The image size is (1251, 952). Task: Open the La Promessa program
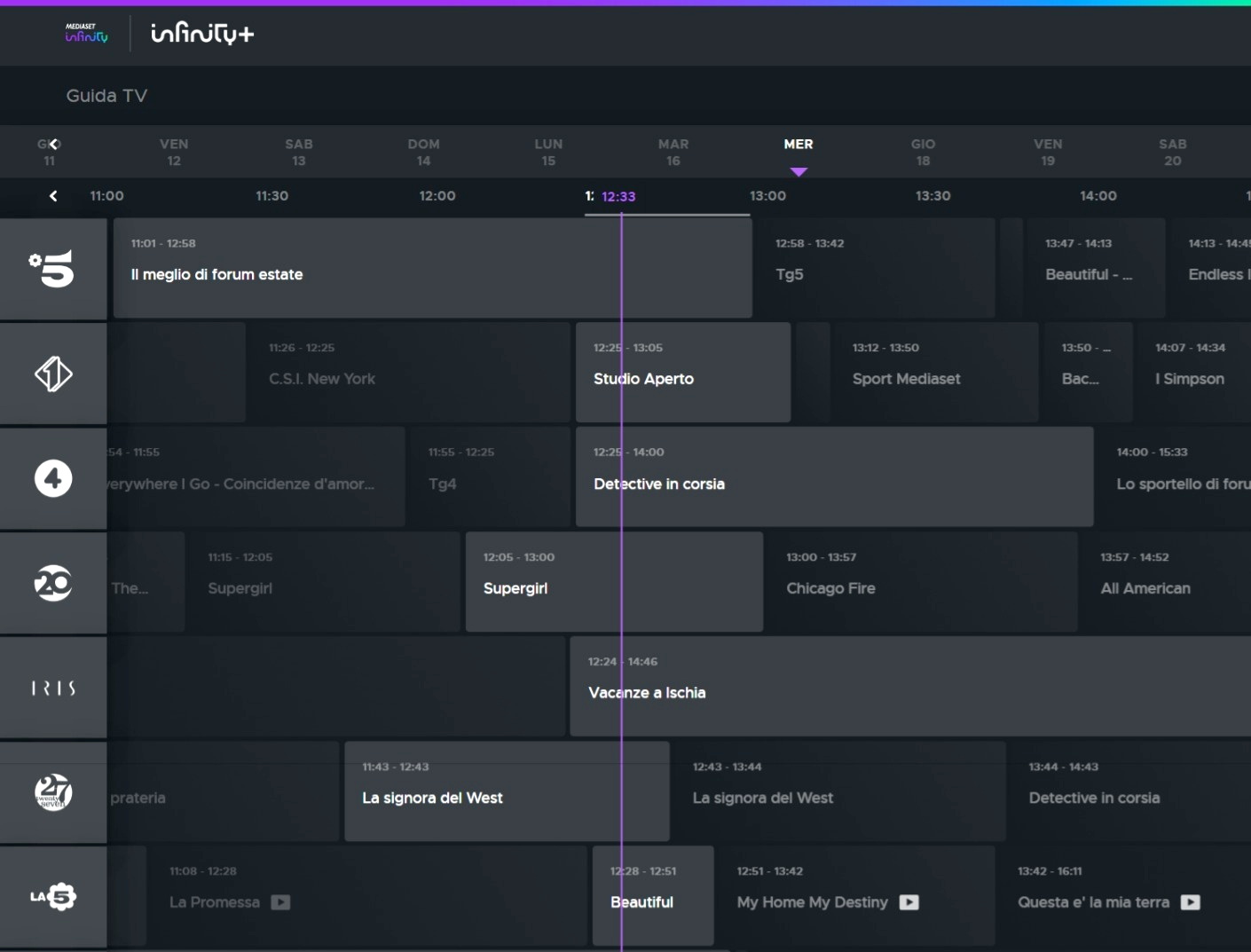pos(370,896)
